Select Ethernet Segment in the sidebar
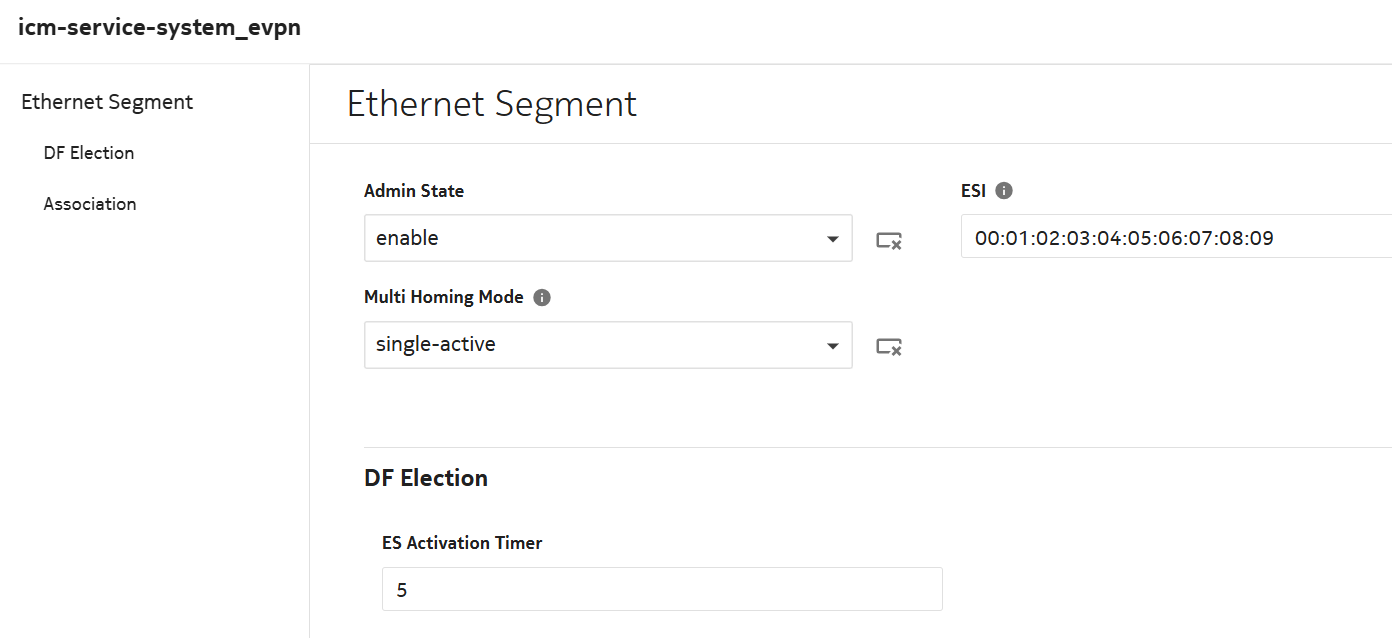 pos(107,102)
